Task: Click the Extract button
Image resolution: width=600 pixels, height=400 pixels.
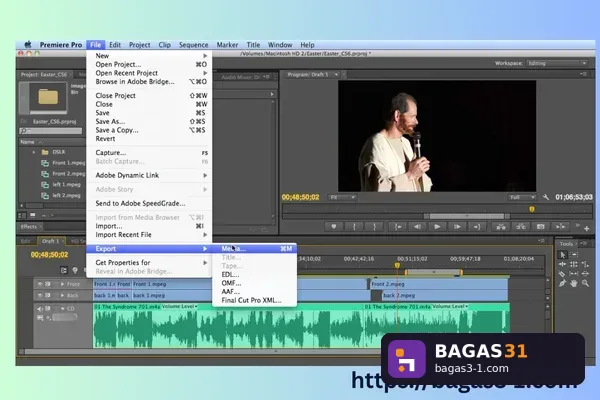Action: coord(521,227)
